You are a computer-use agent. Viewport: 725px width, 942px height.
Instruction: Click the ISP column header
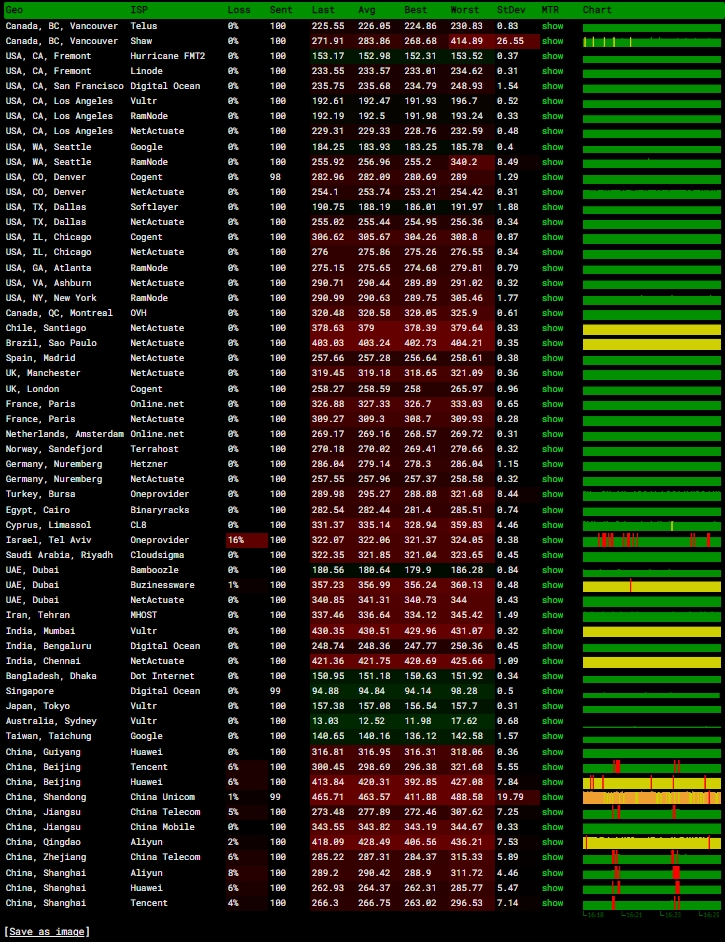pyautogui.click(x=140, y=9)
